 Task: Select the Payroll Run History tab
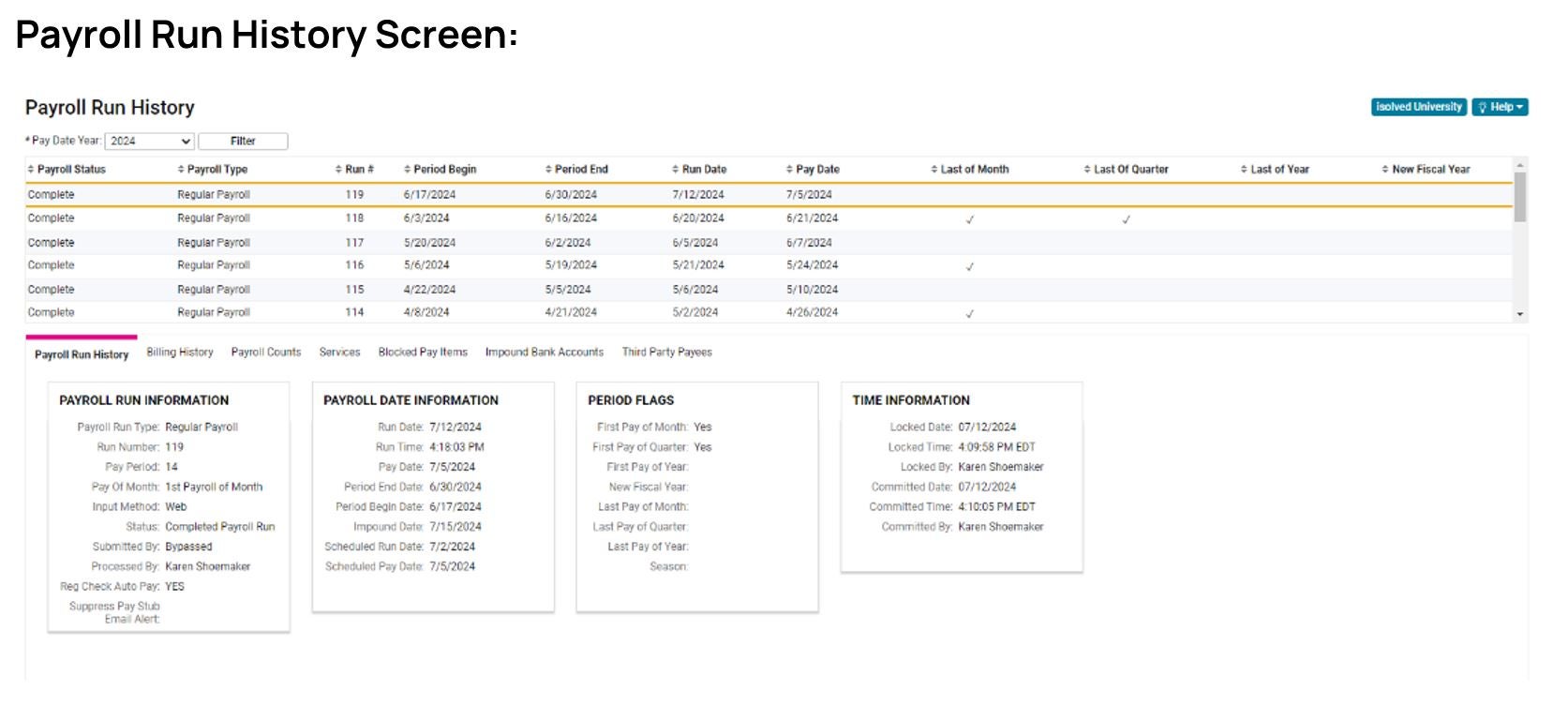pos(82,354)
